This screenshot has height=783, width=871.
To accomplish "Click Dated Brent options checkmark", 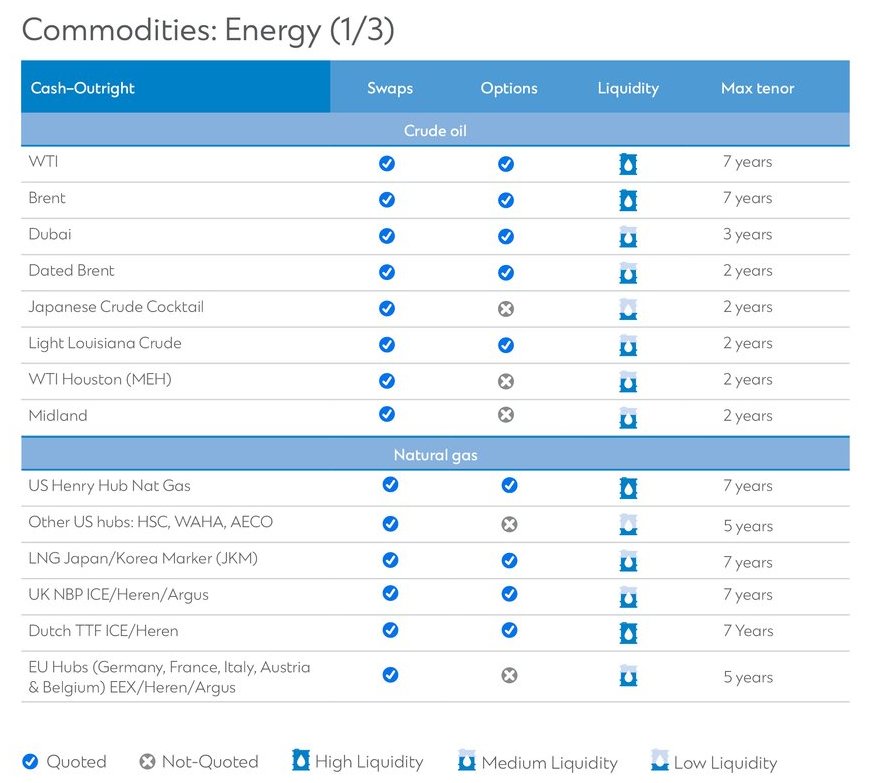I will [x=506, y=272].
